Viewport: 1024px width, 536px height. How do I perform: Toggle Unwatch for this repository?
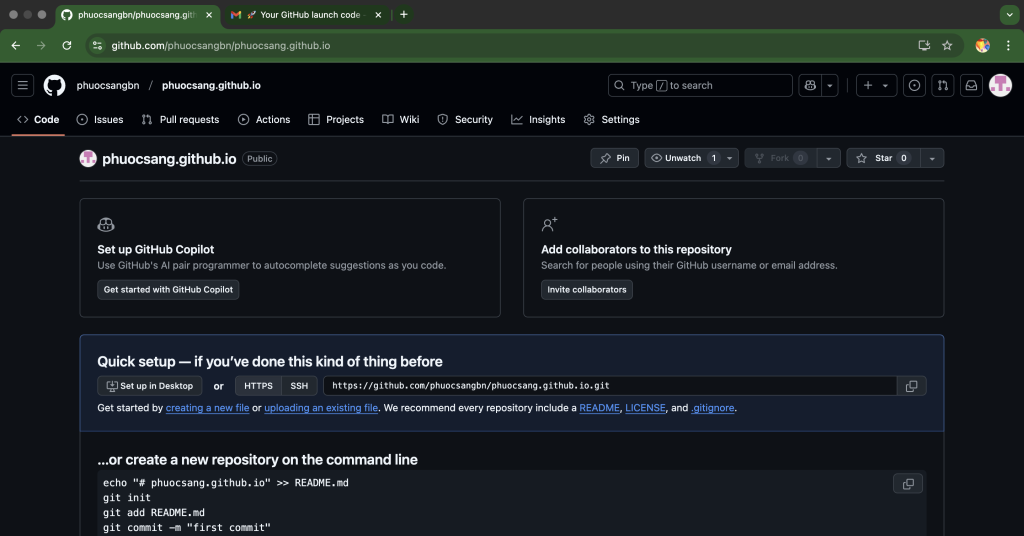683,158
